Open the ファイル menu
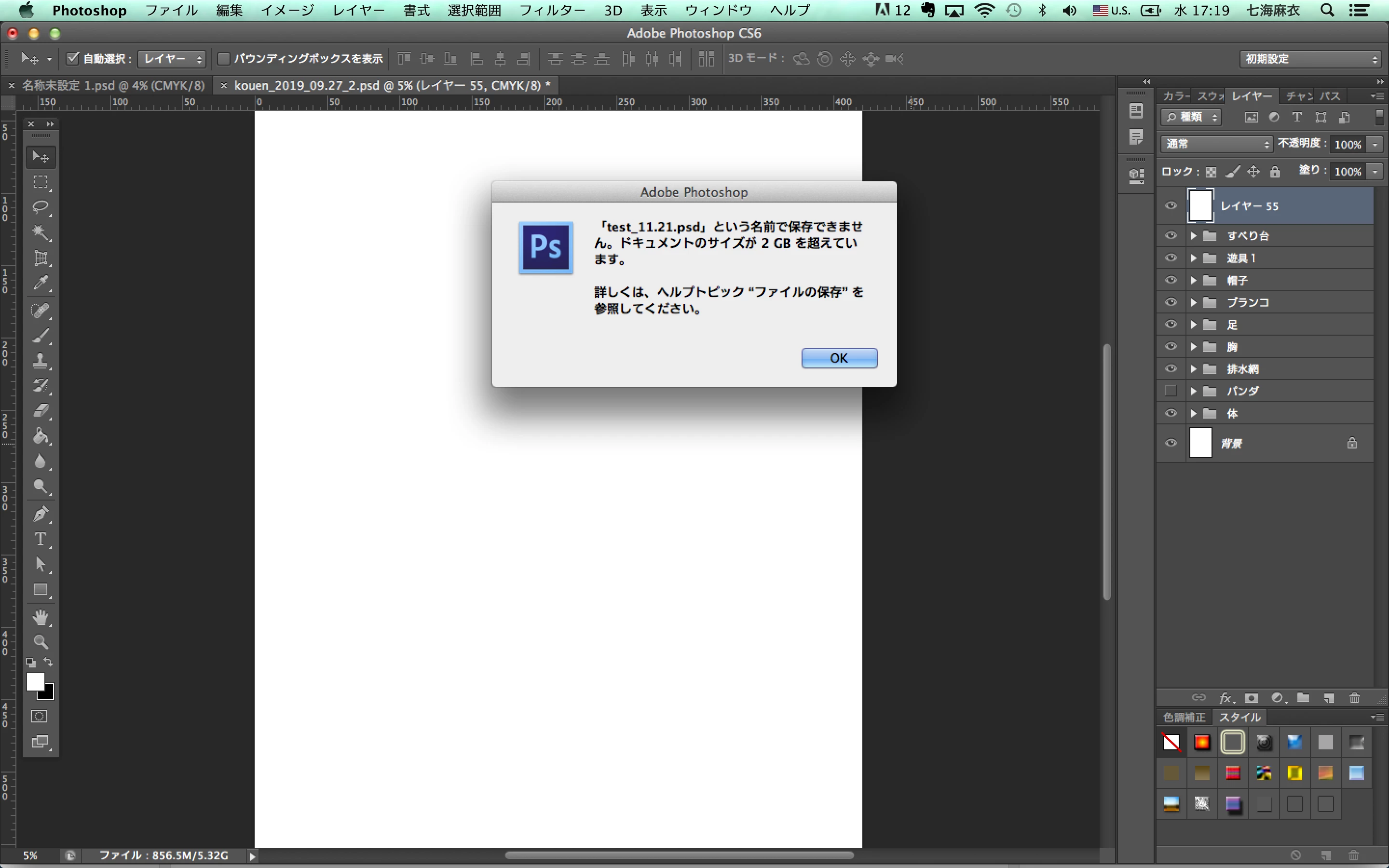Screen dimensions: 1389x868 [171, 10]
